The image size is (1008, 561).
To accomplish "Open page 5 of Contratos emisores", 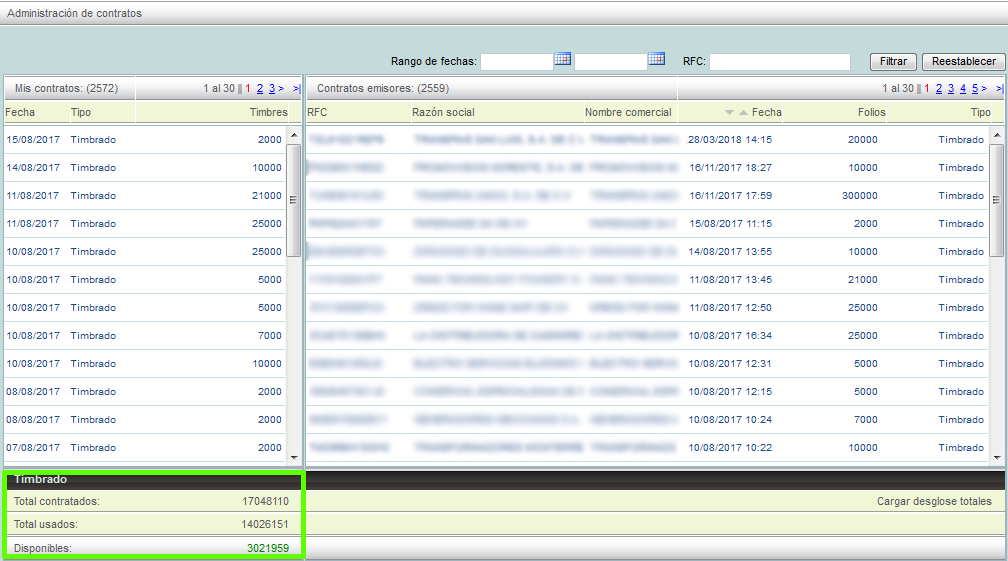I will tap(973, 89).
